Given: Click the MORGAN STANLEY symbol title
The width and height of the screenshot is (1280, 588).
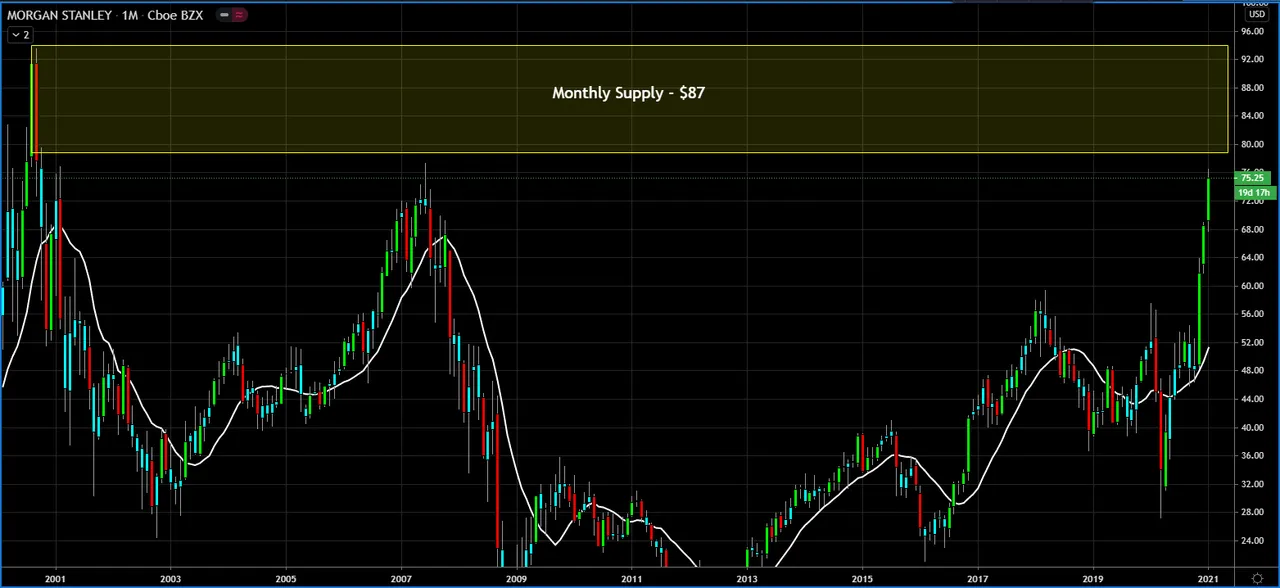Looking at the screenshot, I should pos(59,15).
